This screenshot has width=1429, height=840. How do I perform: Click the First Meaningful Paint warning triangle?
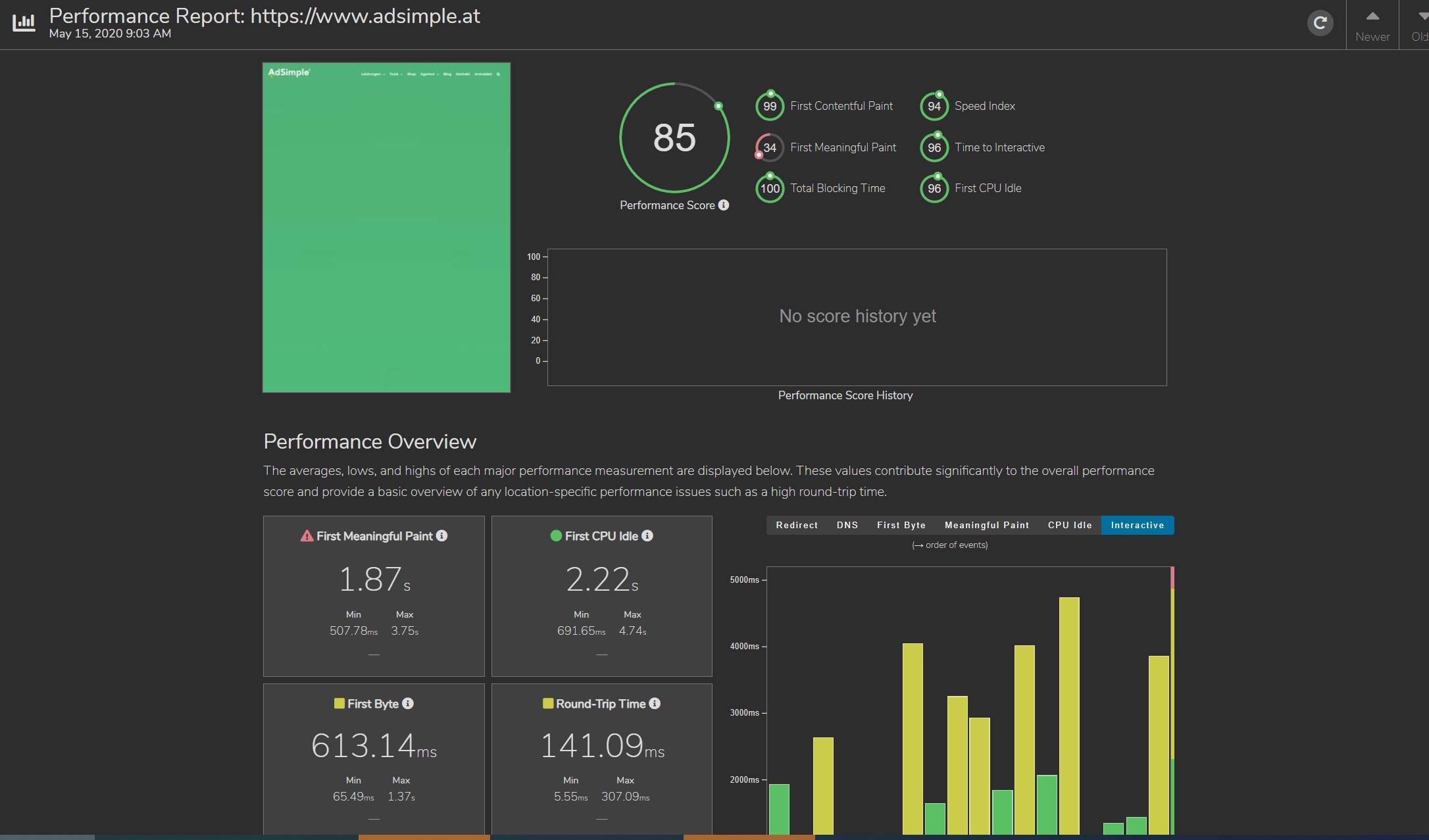(x=307, y=536)
